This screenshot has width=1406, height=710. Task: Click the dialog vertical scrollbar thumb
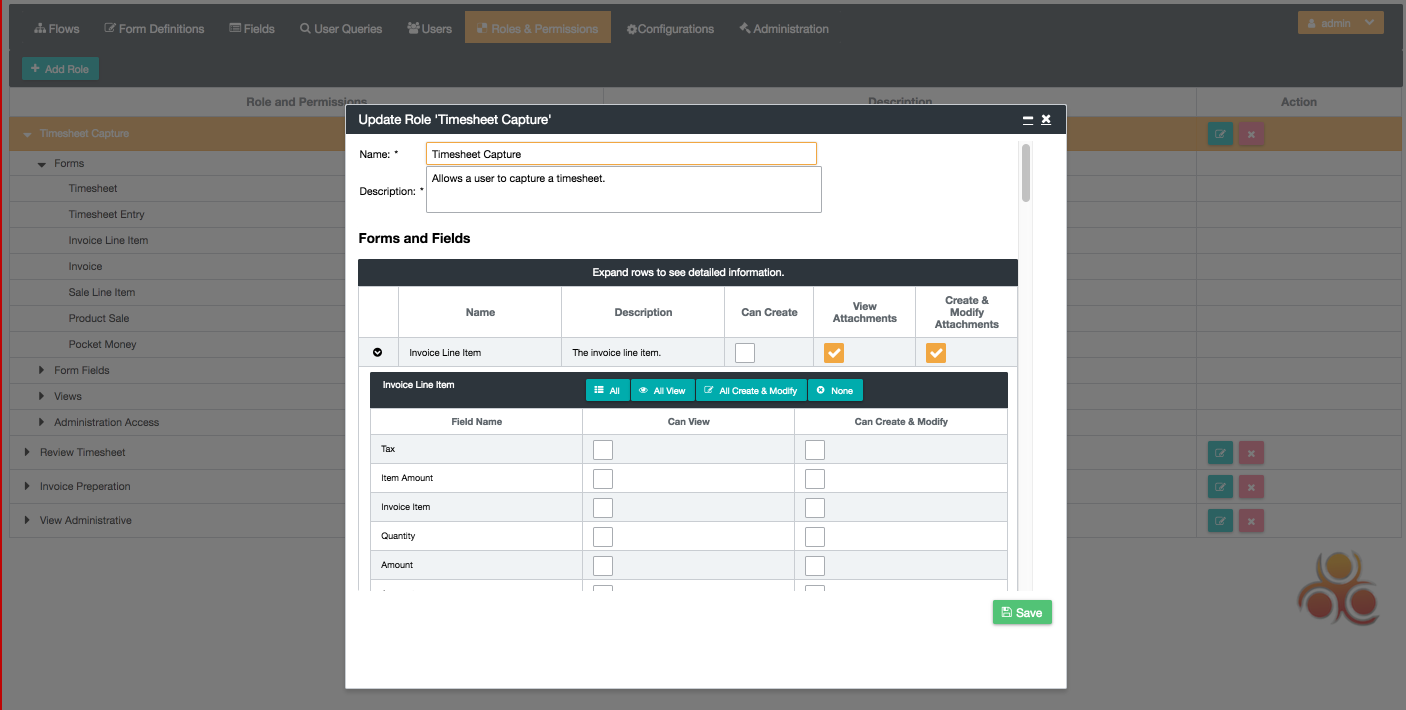pos(1025,174)
